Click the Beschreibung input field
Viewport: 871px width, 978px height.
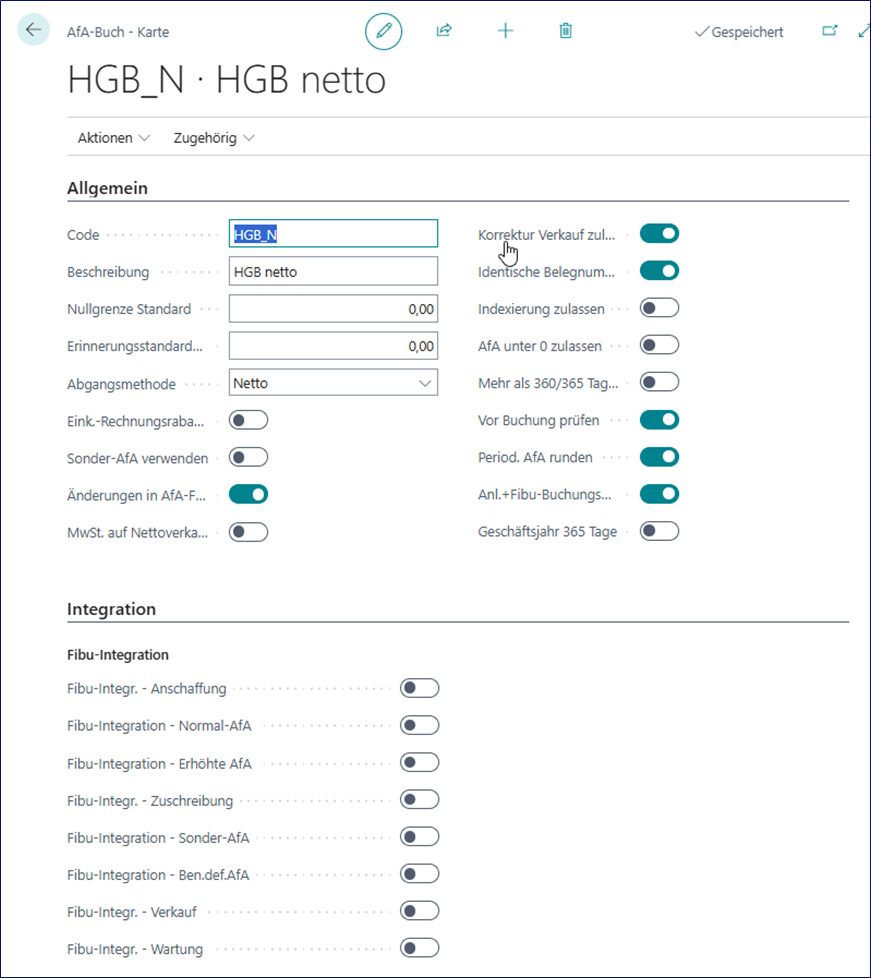[x=333, y=272]
